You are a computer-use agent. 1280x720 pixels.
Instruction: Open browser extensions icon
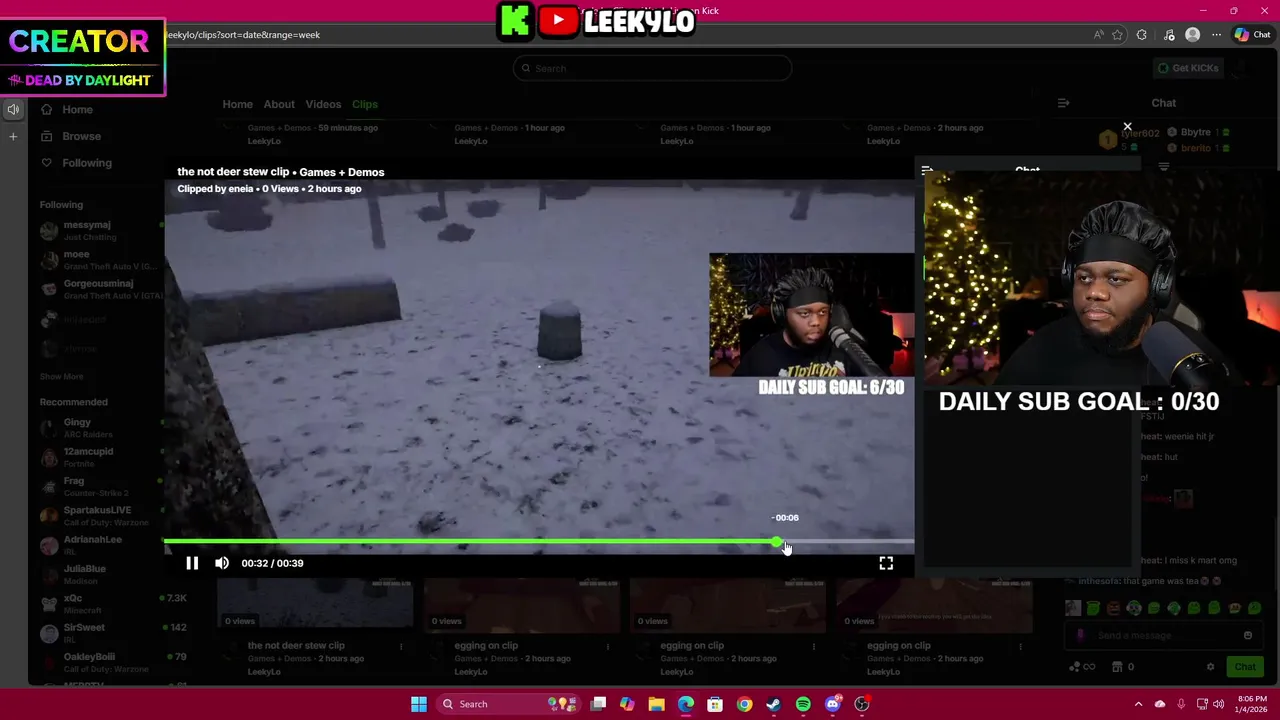[1142, 35]
